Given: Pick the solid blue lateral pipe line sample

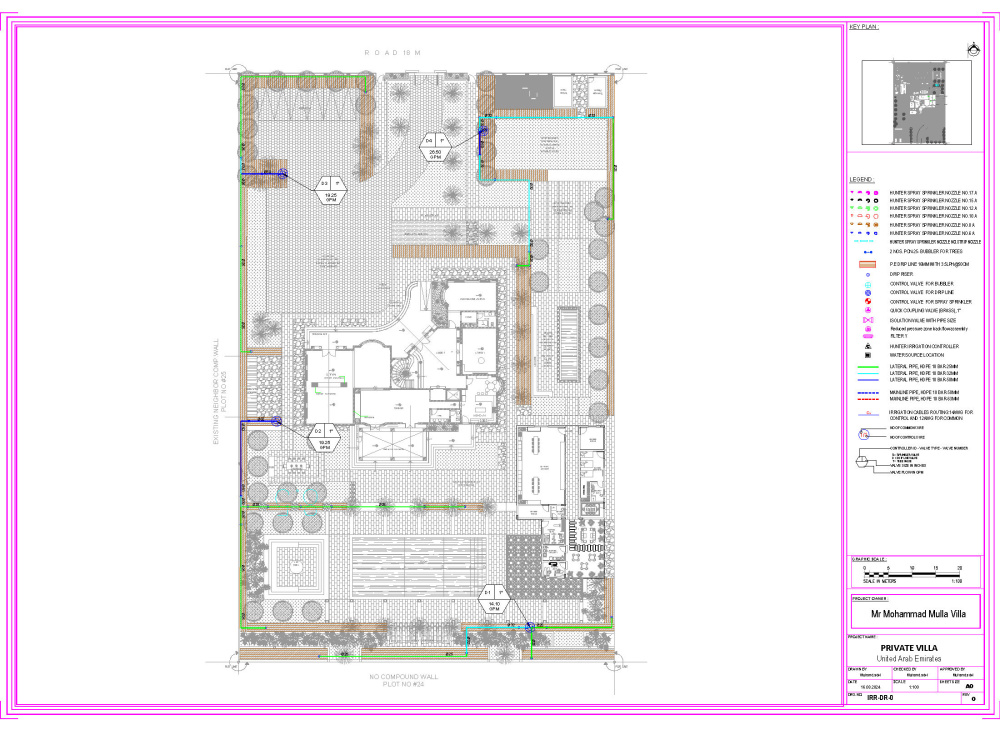Looking at the screenshot, I should coord(868,380).
